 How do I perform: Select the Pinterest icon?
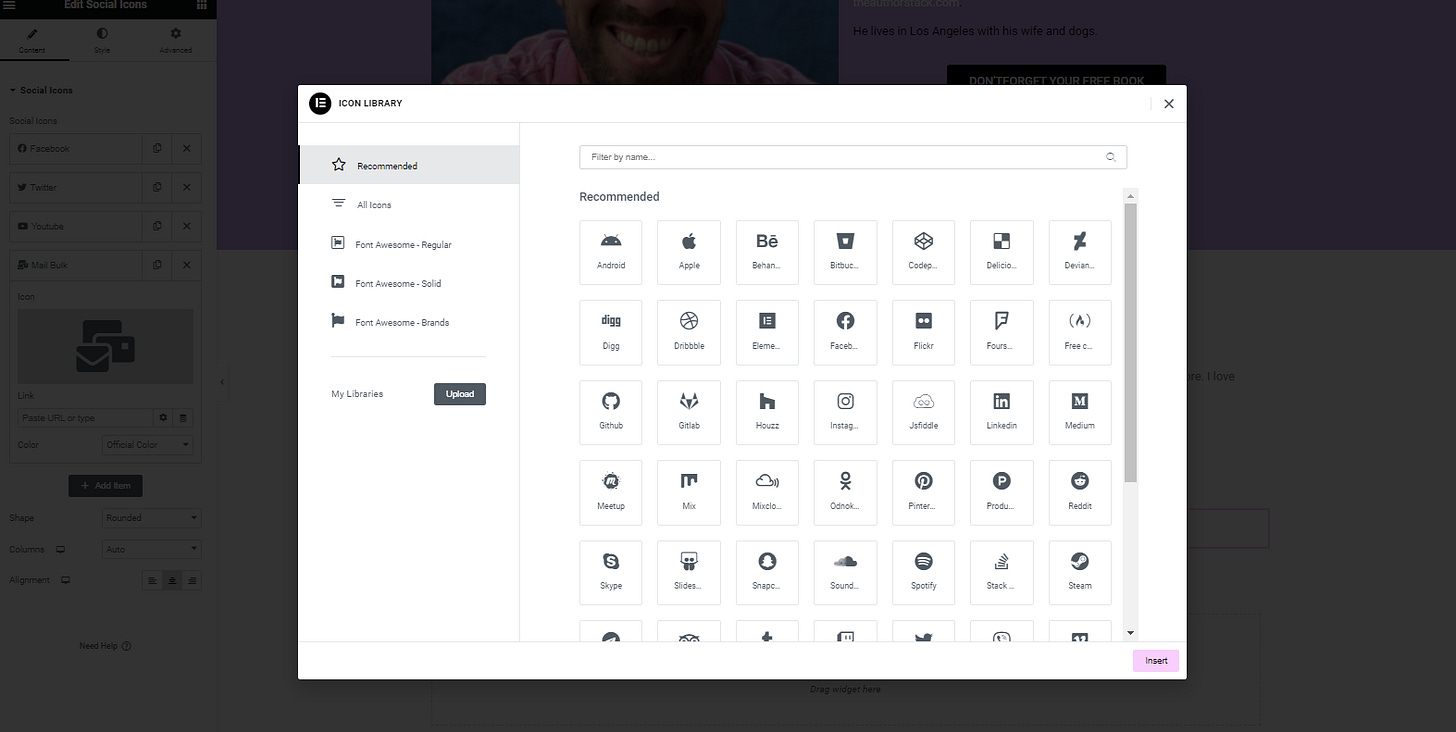point(923,492)
